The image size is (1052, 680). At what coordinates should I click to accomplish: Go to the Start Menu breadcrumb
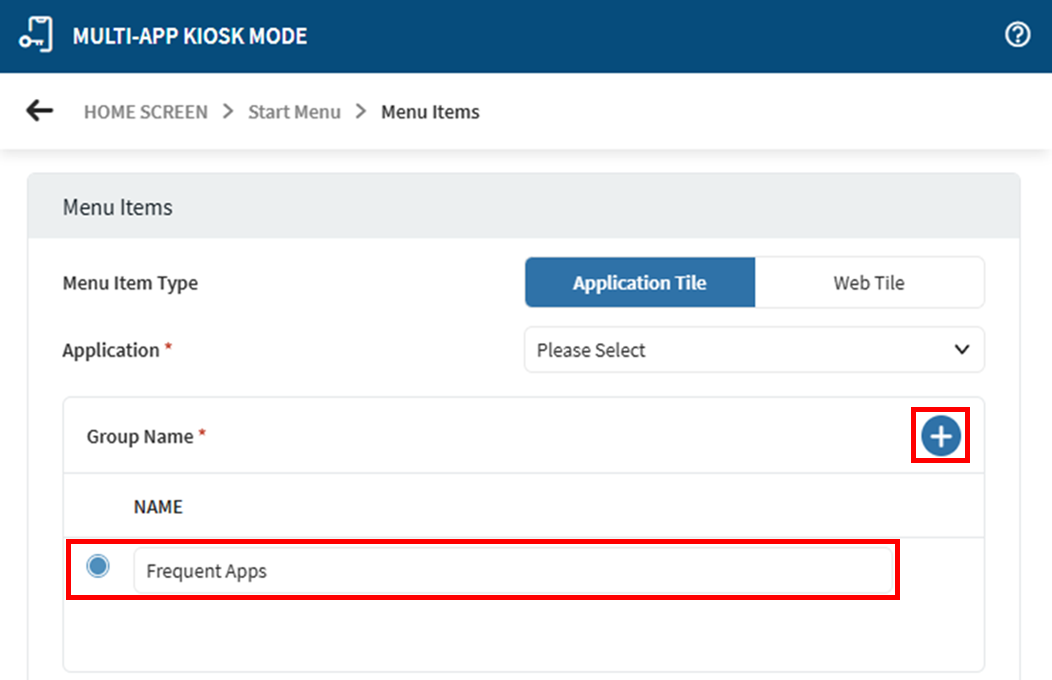pos(294,112)
